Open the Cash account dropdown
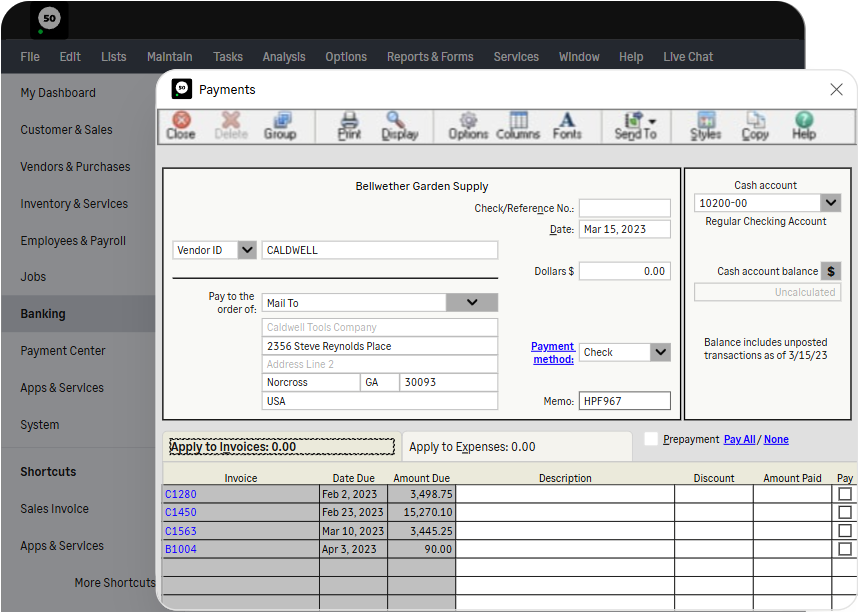The image size is (860, 612). pos(830,203)
